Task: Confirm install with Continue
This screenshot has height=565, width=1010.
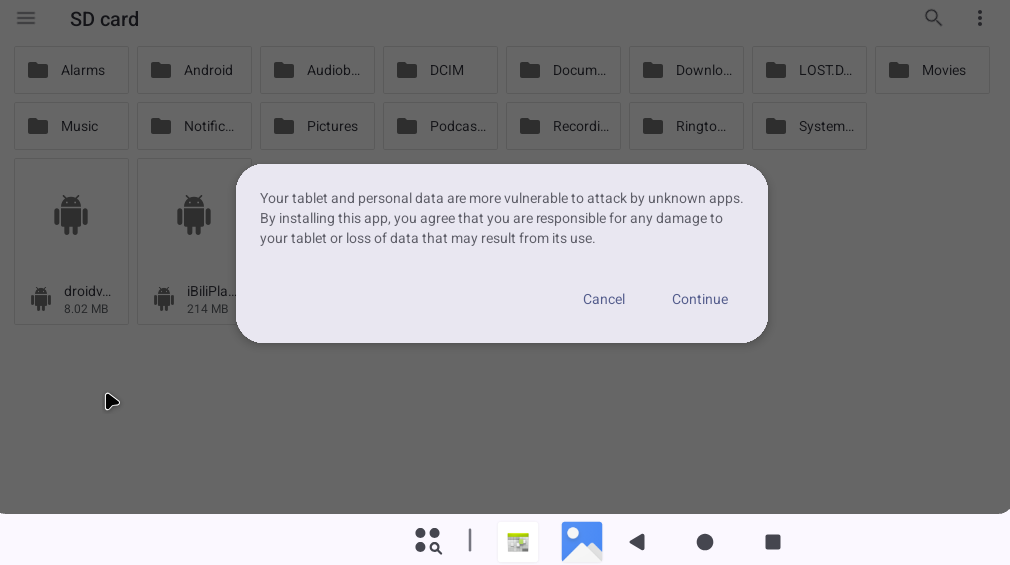Action: (x=700, y=299)
